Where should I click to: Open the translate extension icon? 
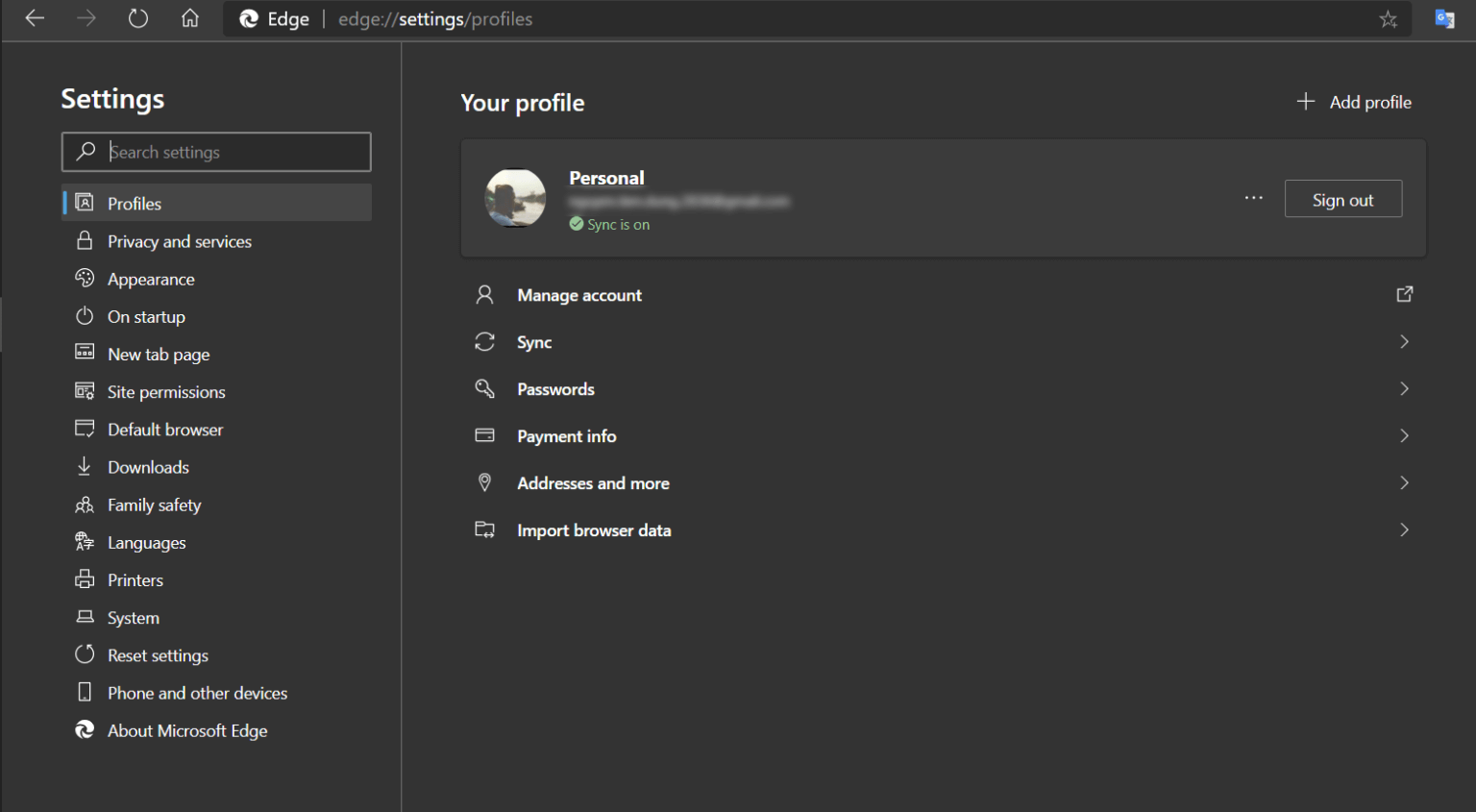click(x=1444, y=18)
